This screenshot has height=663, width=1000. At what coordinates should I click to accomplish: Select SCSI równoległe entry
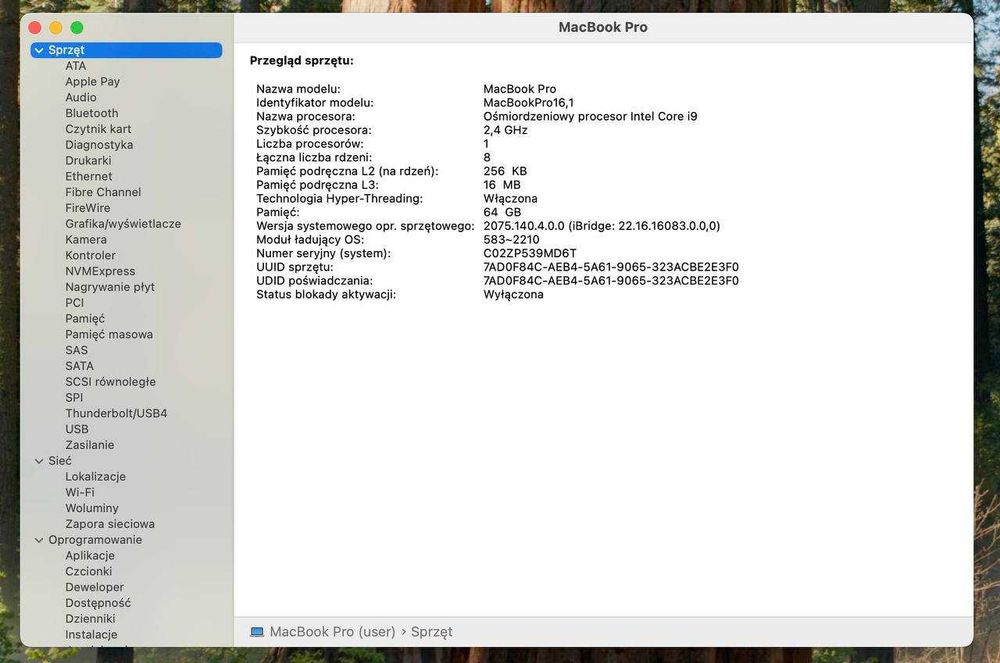(x=110, y=382)
